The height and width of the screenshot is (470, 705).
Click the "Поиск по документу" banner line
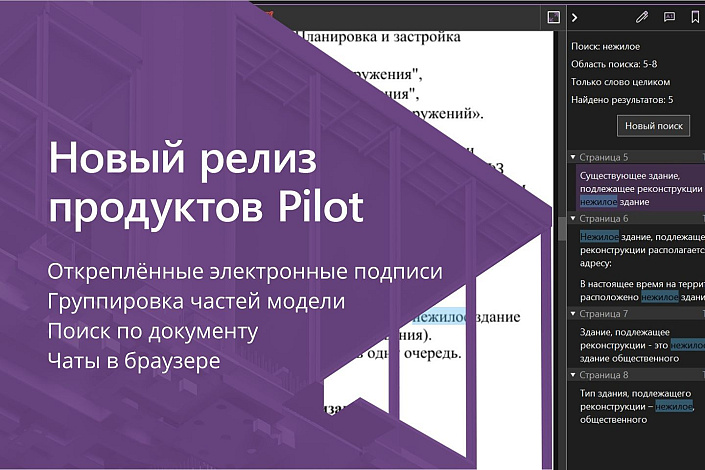pyautogui.click(x=152, y=329)
